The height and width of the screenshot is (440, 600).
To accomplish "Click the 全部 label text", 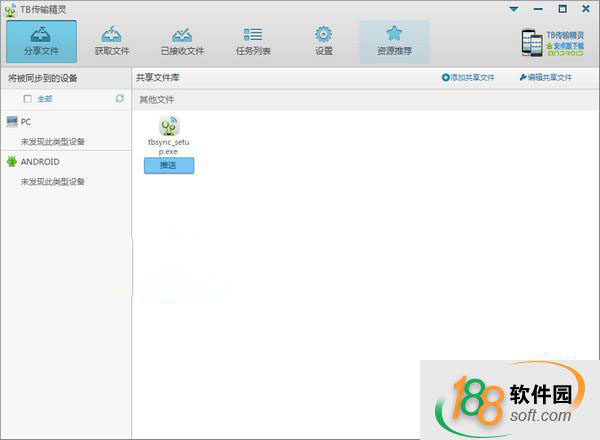I will click(x=45, y=99).
